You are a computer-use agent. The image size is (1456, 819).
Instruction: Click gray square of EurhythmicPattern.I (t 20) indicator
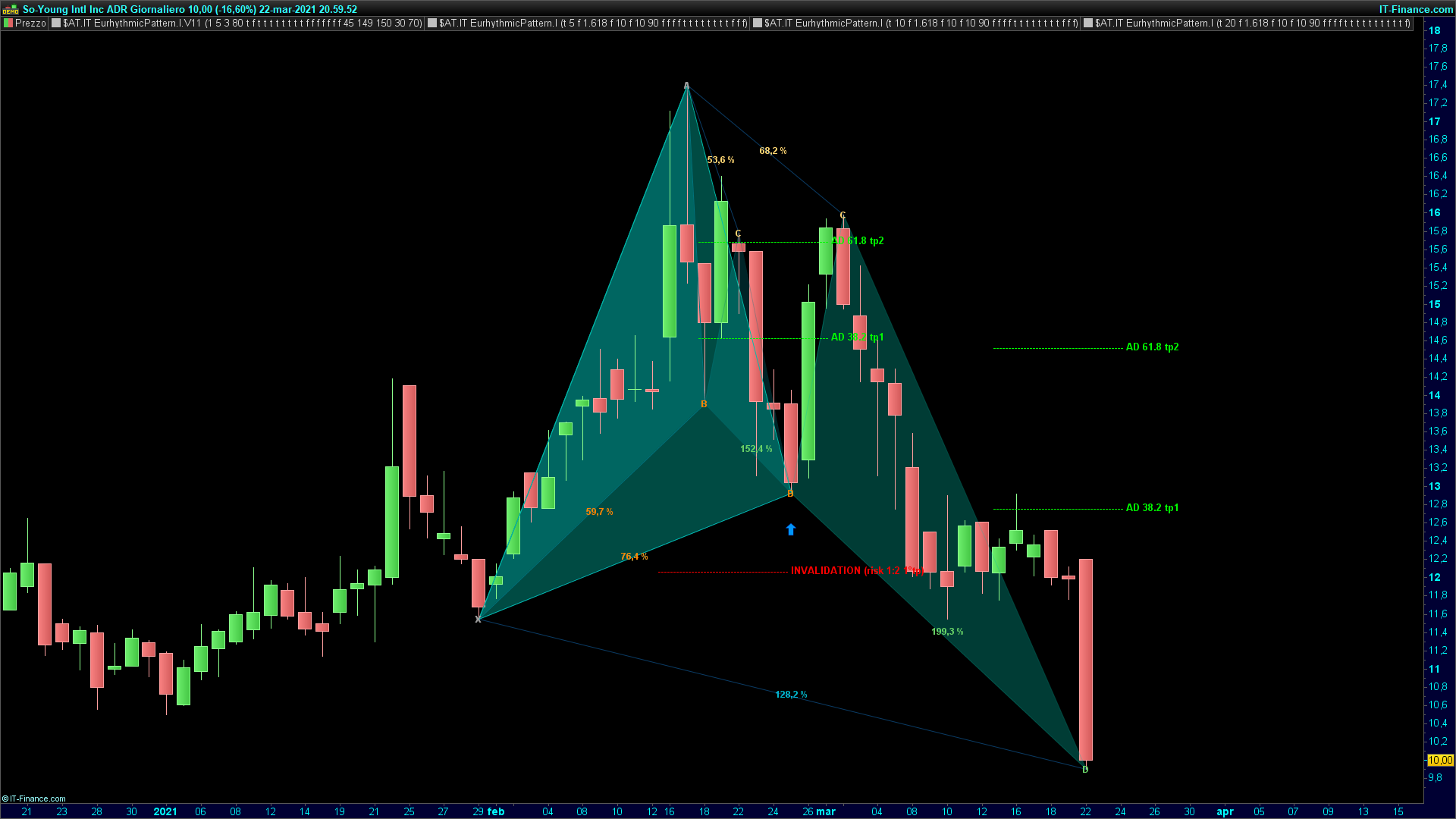1088,24
